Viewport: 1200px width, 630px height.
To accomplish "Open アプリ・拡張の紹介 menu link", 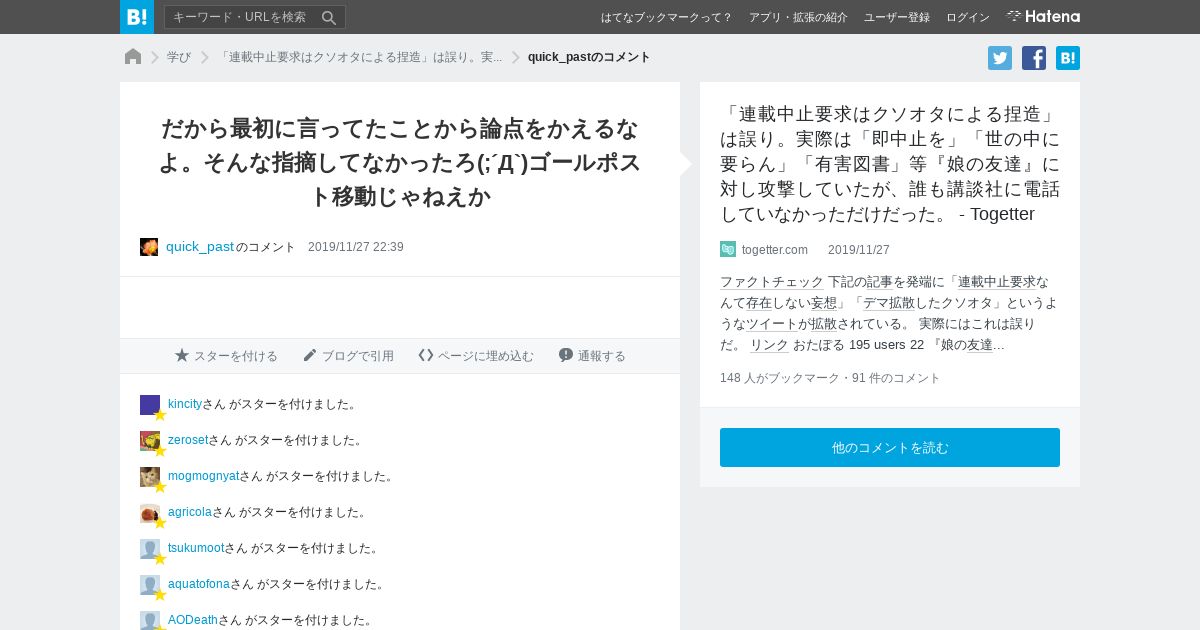I will [798, 17].
